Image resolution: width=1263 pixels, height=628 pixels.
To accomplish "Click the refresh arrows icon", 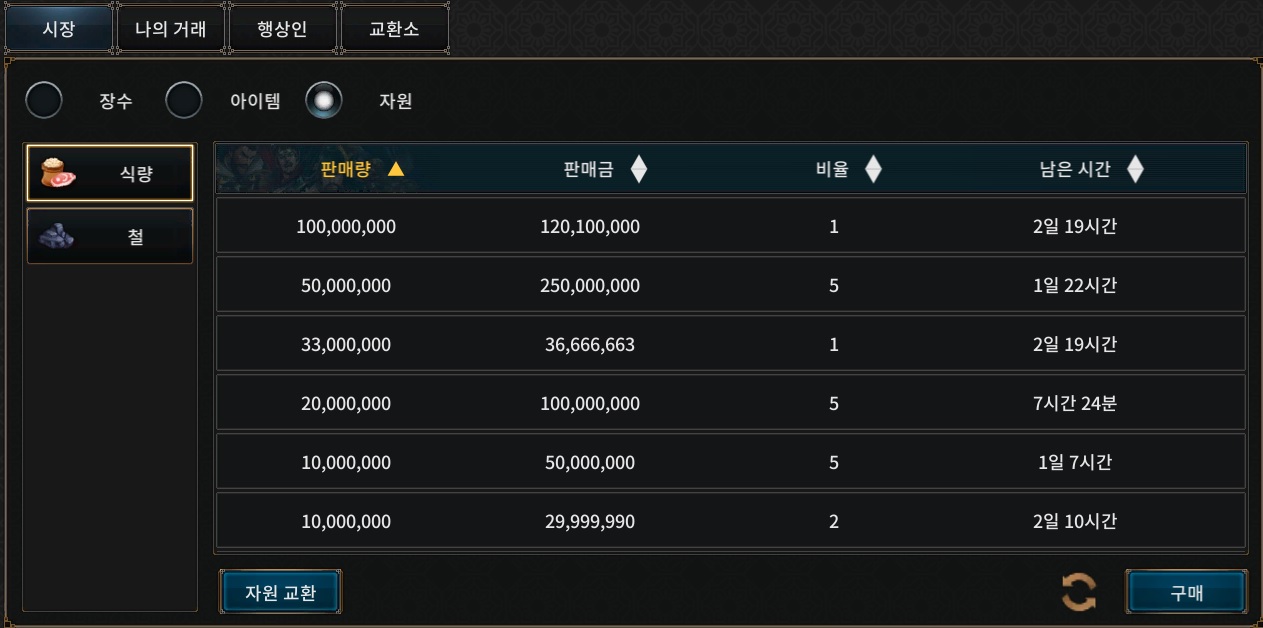I will tap(1079, 592).
